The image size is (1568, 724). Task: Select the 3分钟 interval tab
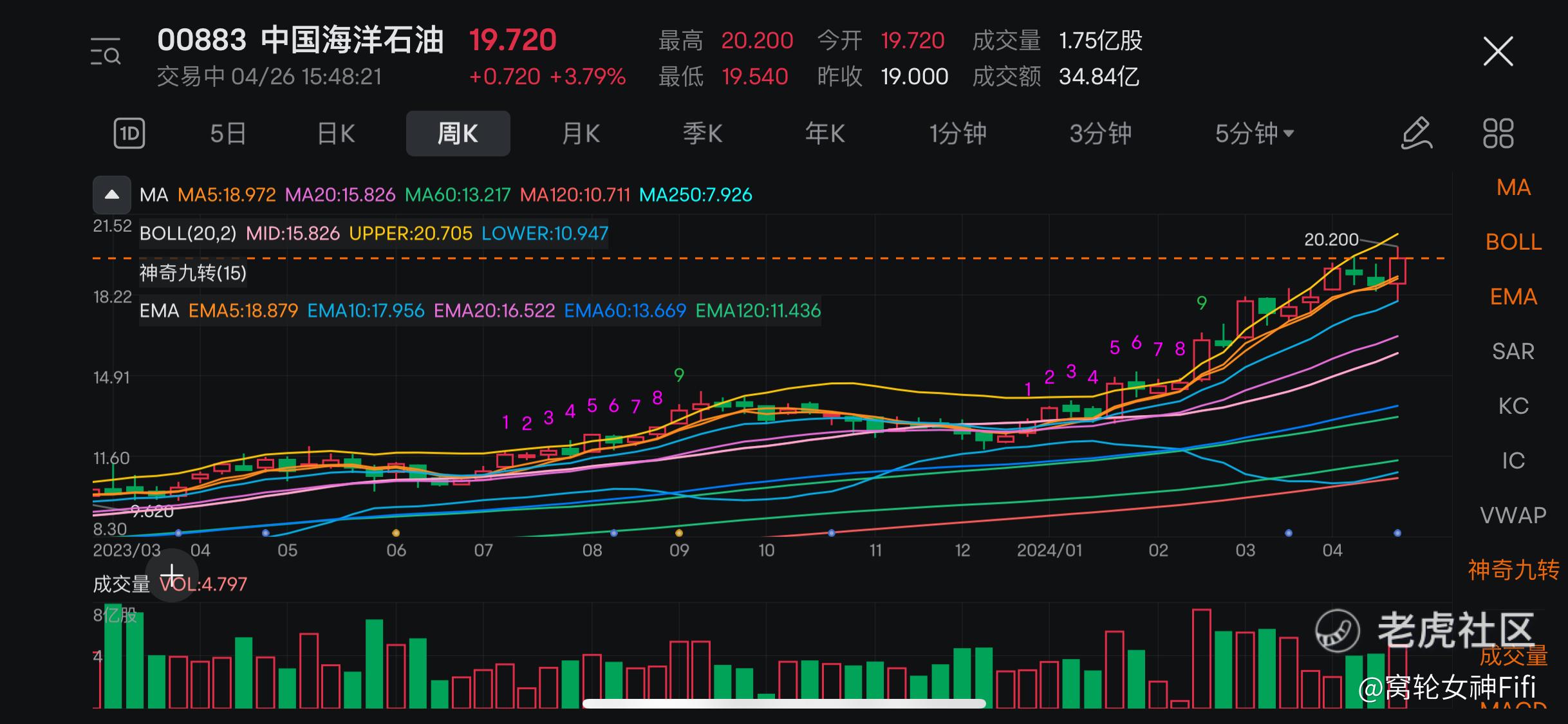pyautogui.click(x=1100, y=134)
